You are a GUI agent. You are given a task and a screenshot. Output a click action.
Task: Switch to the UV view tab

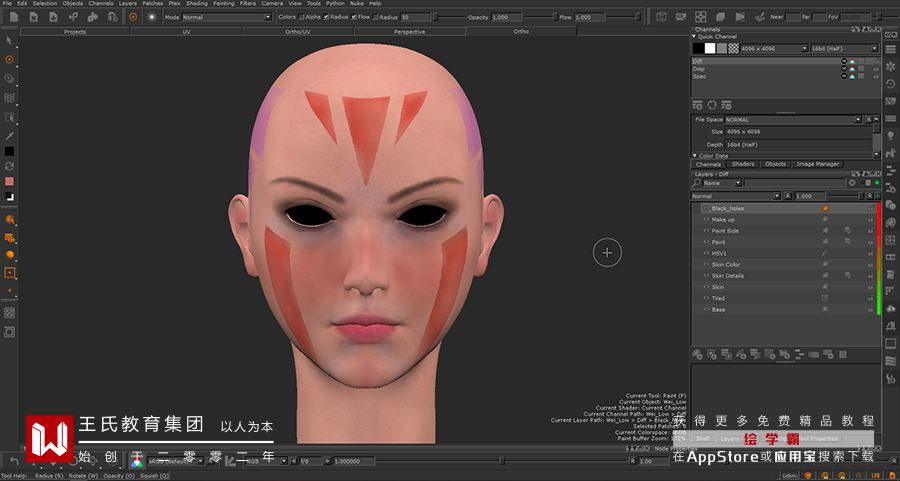click(x=187, y=32)
